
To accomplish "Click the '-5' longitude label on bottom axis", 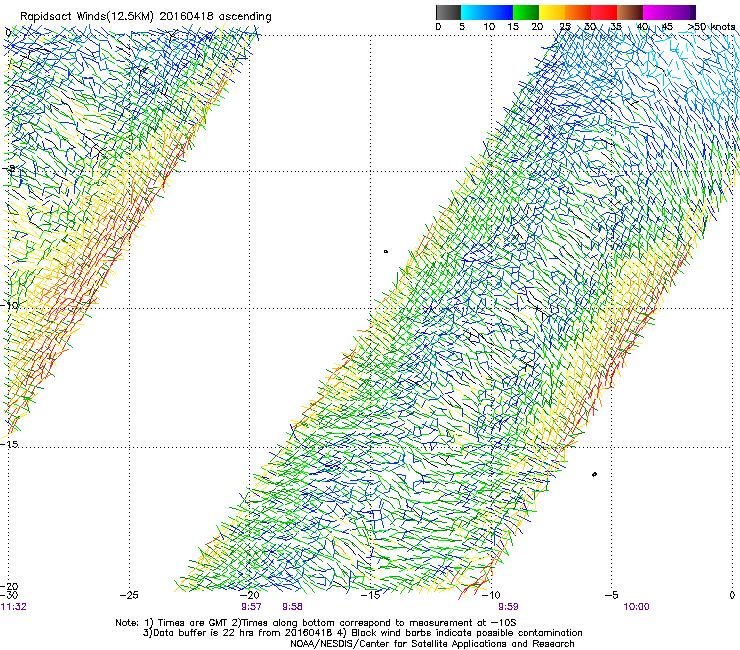I will click(x=611, y=595).
